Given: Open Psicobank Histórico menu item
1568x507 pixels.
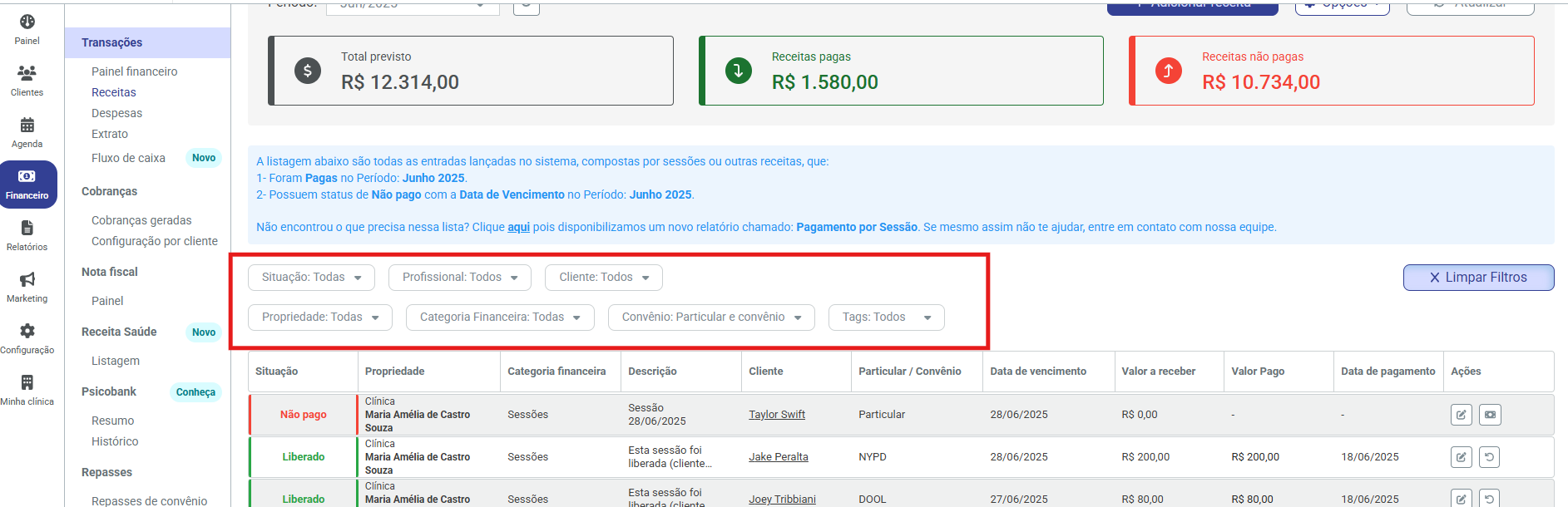Looking at the screenshot, I should coord(115,441).
